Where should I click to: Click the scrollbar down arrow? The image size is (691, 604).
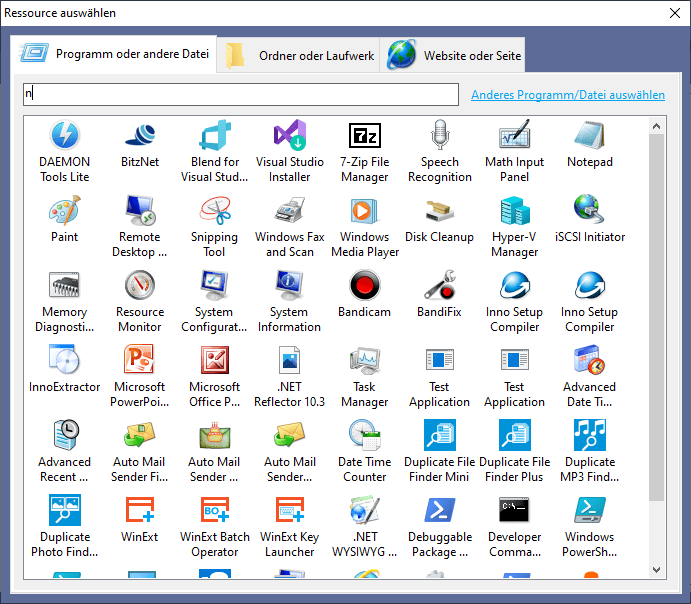pos(656,570)
